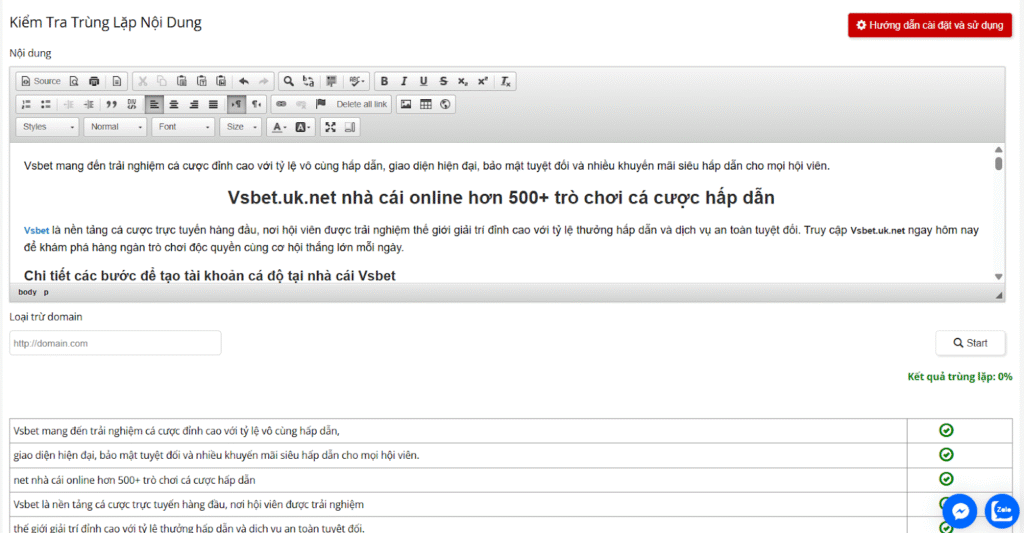Image resolution: width=1024 pixels, height=533 pixels.
Task: Insert an anchor flag
Action: pyautogui.click(x=321, y=104)
